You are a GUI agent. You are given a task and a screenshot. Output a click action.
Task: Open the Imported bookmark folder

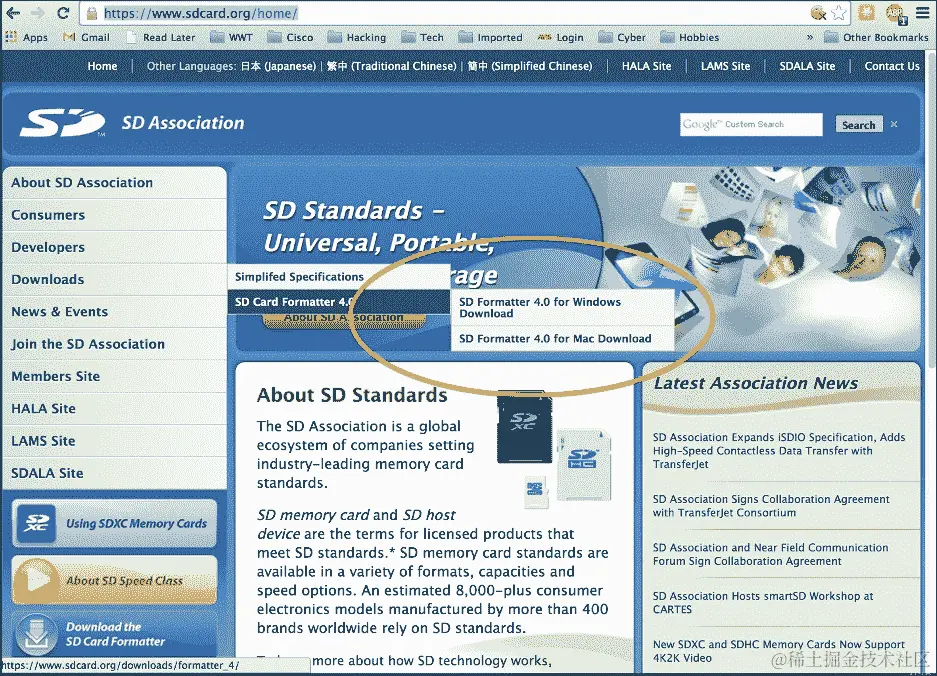click(x=491, y=37)
